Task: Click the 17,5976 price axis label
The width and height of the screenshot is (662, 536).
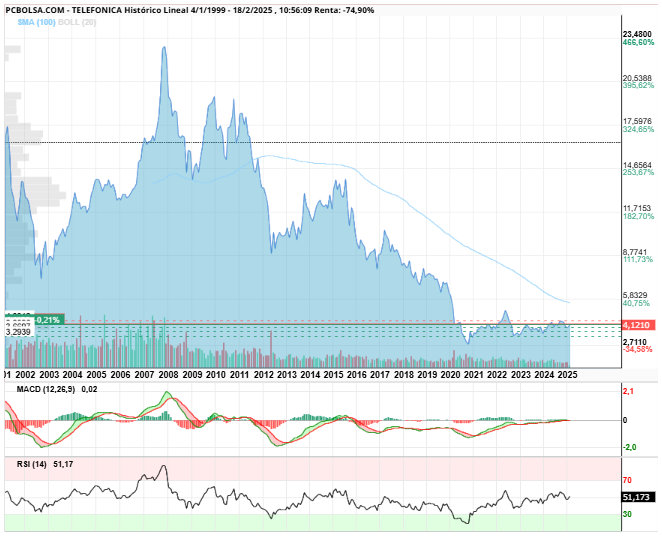Action: coord(638,122)
